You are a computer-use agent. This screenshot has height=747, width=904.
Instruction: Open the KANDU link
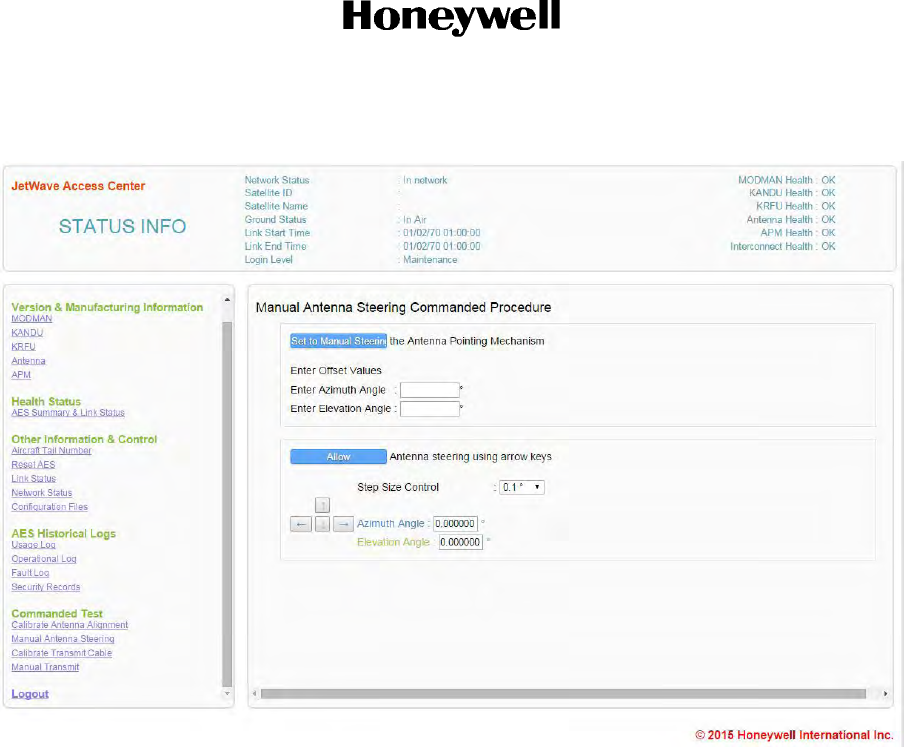27,333
